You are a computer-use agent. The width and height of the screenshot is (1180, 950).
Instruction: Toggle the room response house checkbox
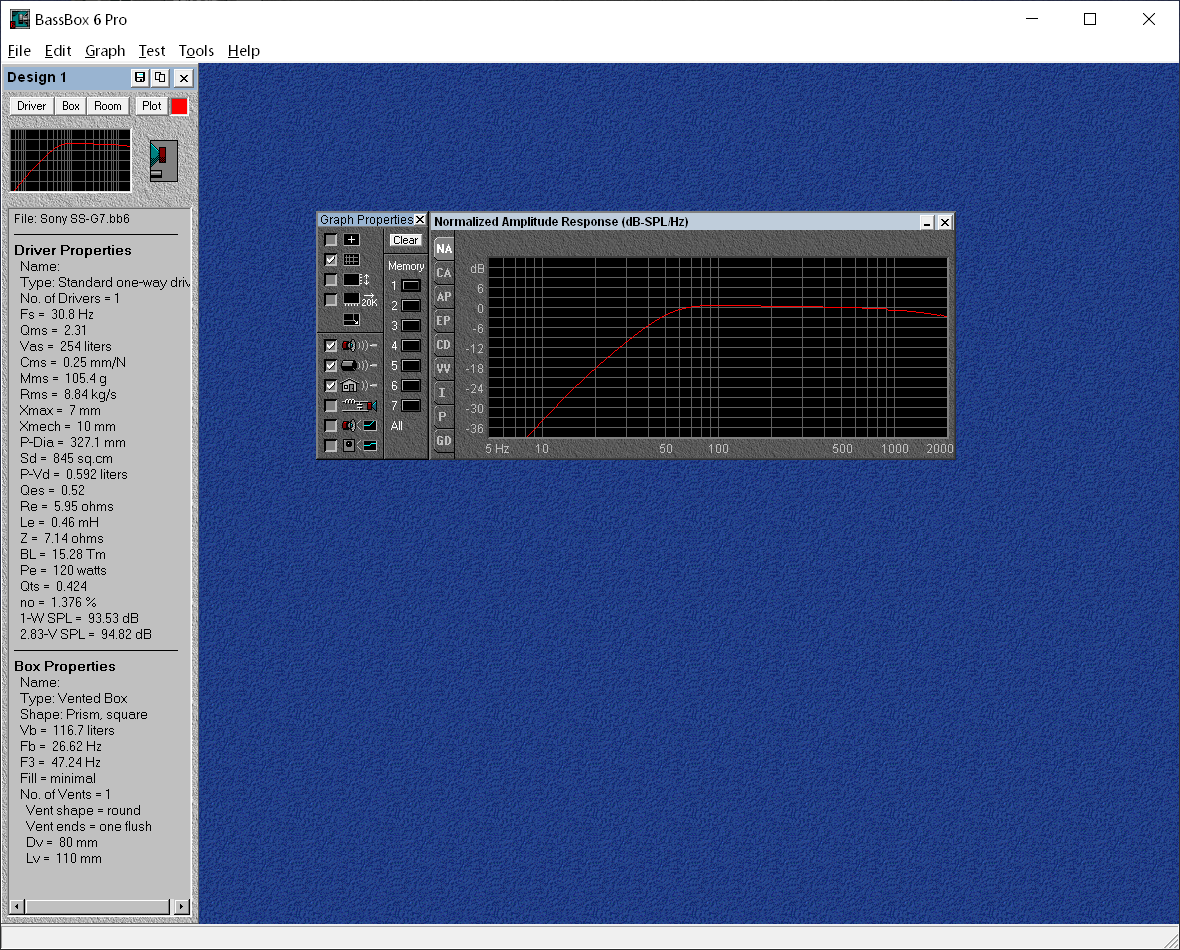click(330, 385)
